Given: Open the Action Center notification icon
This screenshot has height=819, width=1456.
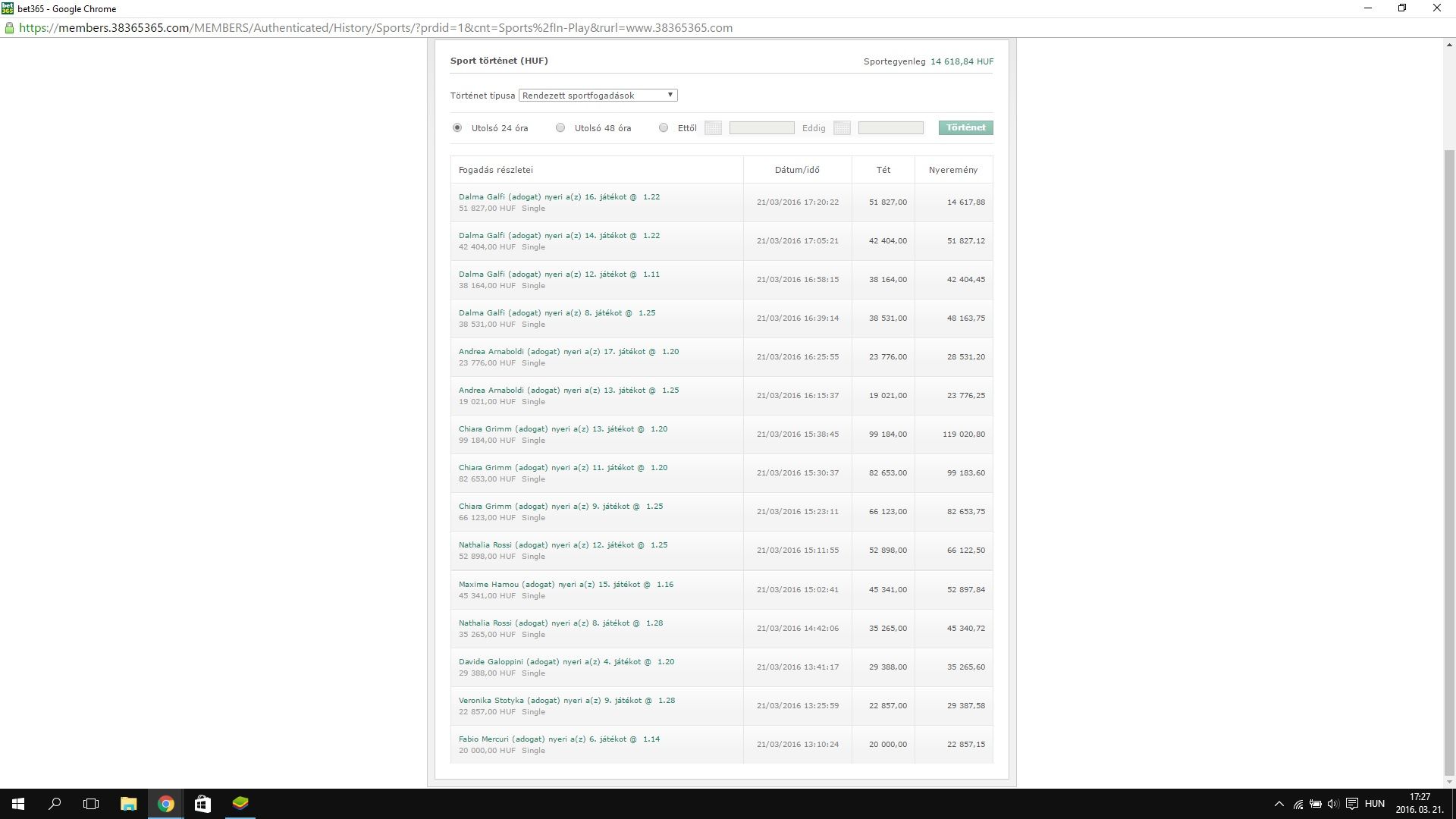Looking at the screenshot, I should click(1351, 804).
